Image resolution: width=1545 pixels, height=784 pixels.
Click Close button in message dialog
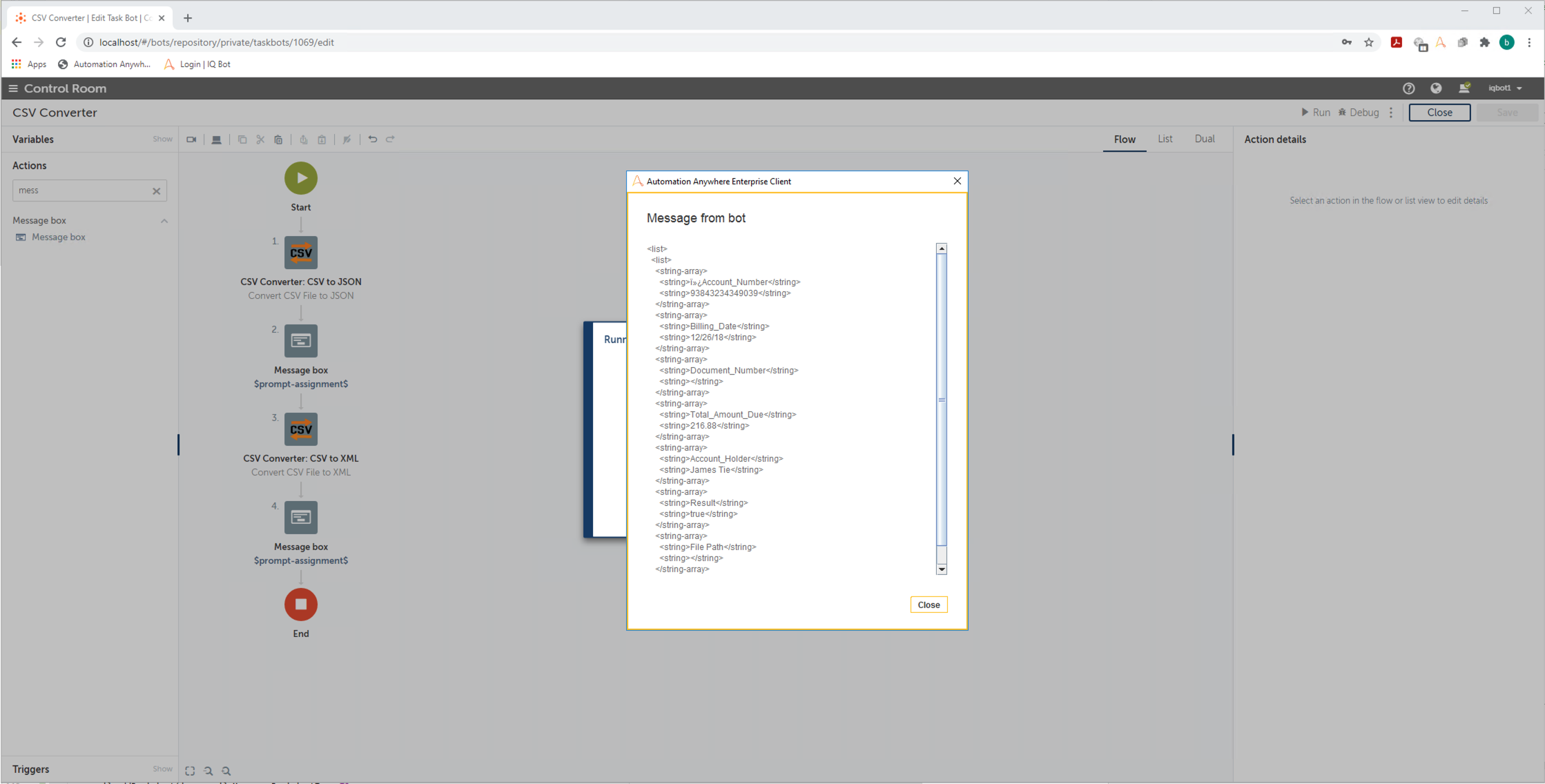[x=928, y=605]
